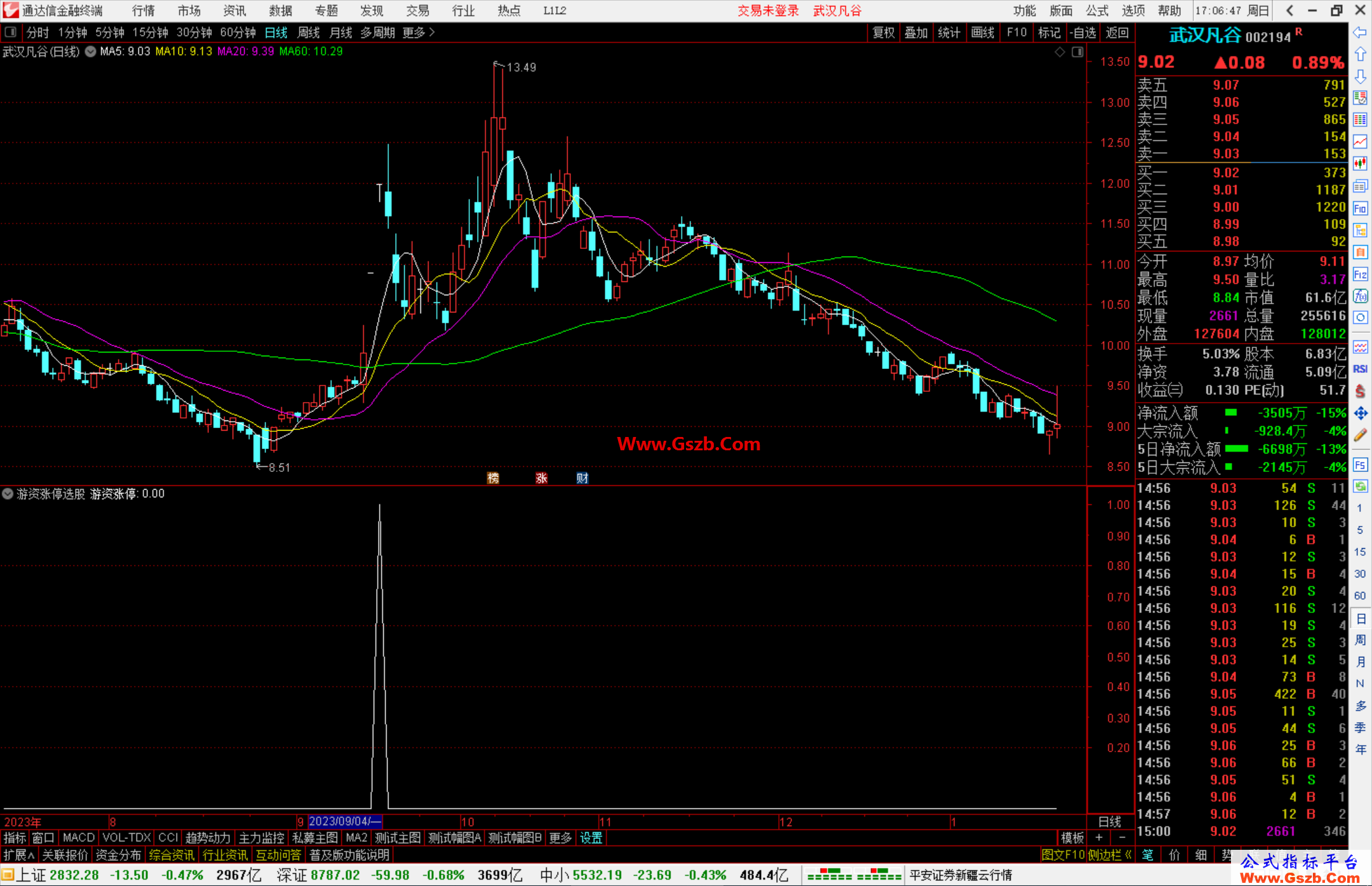Open the candlestick chart sidebar icon

1360,164
